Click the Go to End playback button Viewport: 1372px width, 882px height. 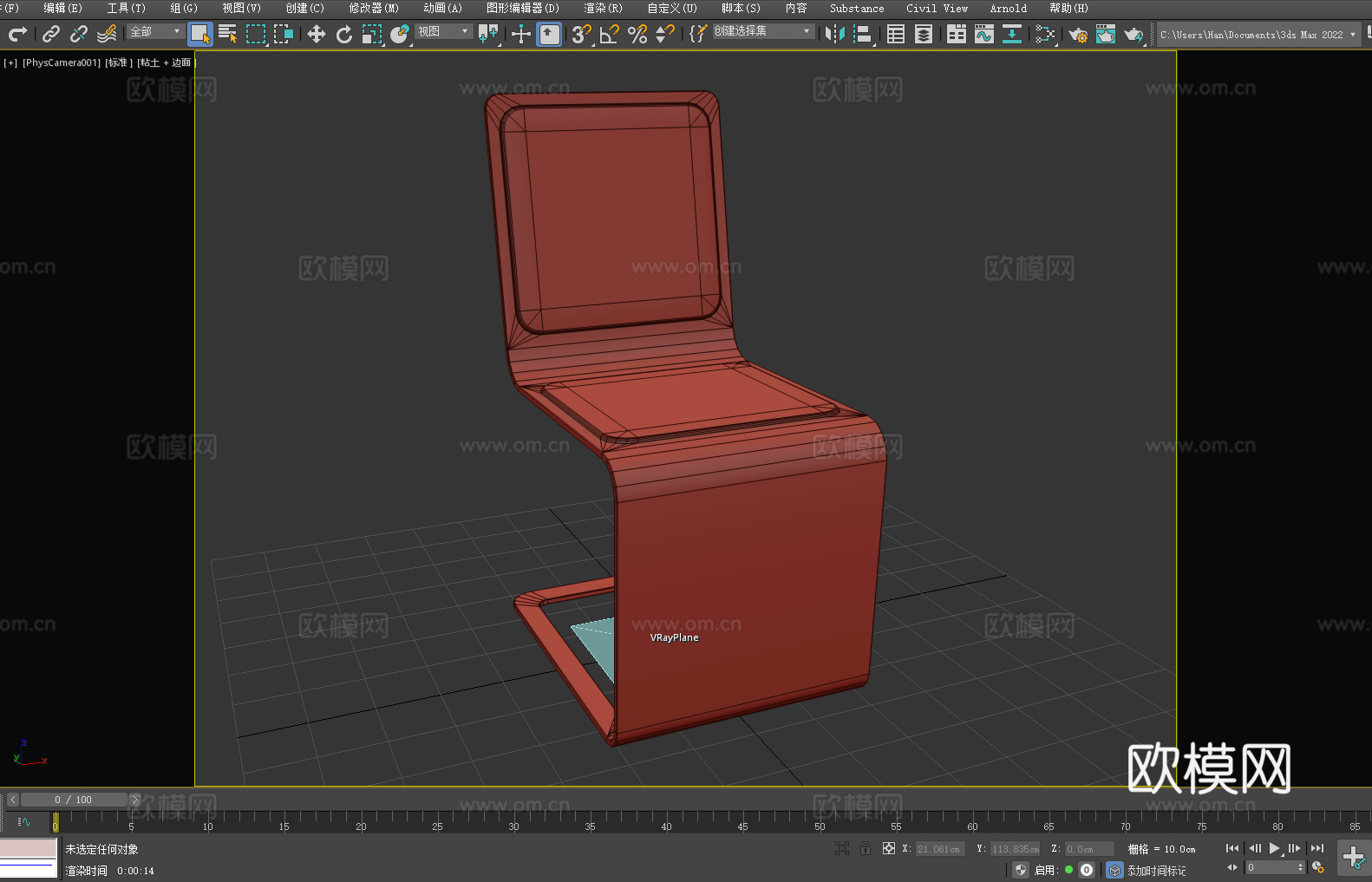point(1317,848)
